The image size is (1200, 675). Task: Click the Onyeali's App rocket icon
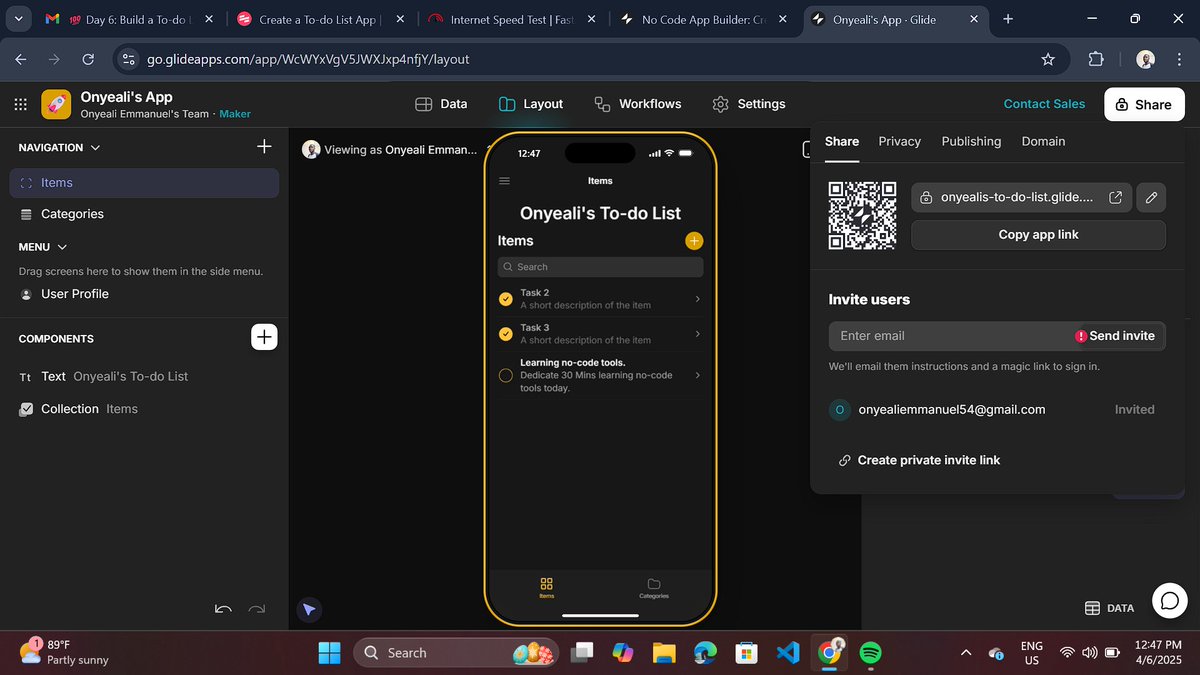pos(56,104)
